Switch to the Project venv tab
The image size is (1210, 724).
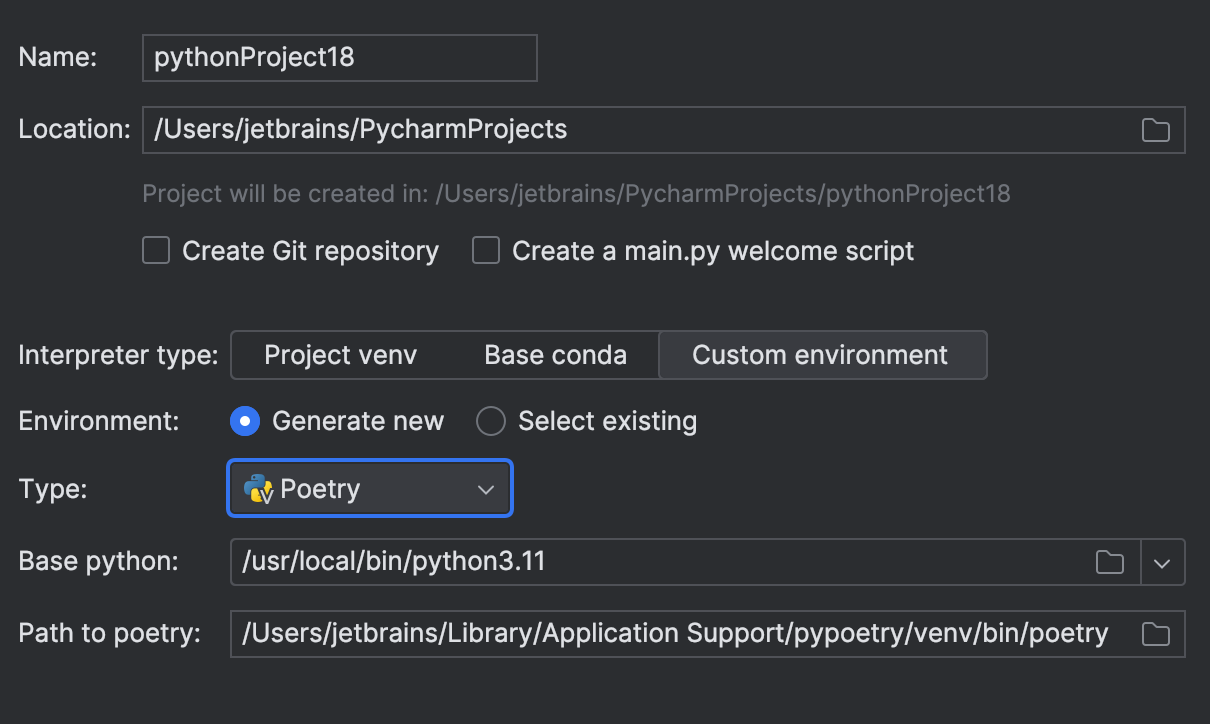point(341,355)
